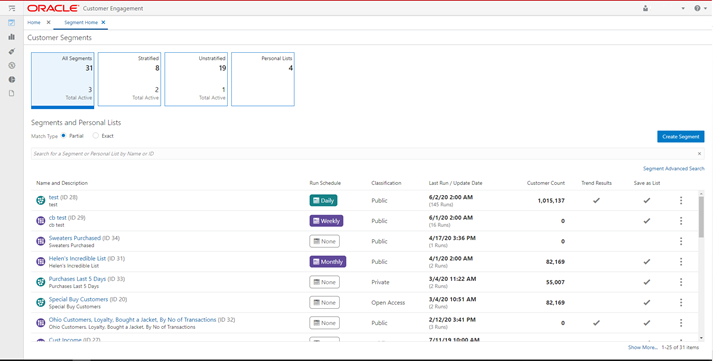713x363 pixels.
Task: Clear the search field with the X
Action: coord(699,154)
